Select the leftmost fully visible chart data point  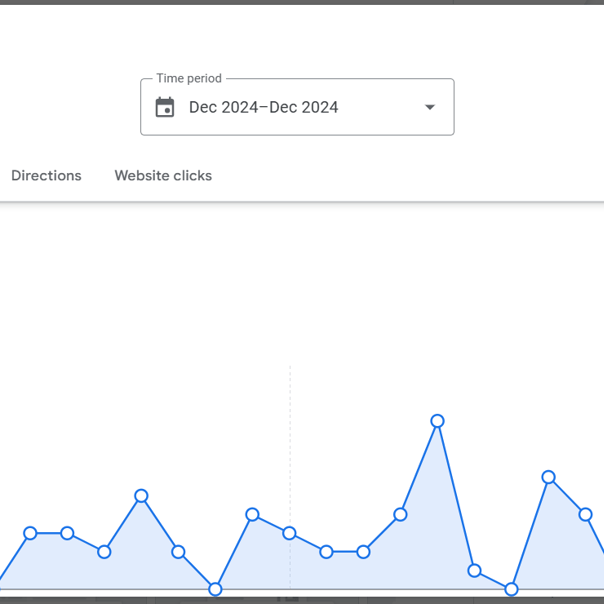(x=30, y=533)
